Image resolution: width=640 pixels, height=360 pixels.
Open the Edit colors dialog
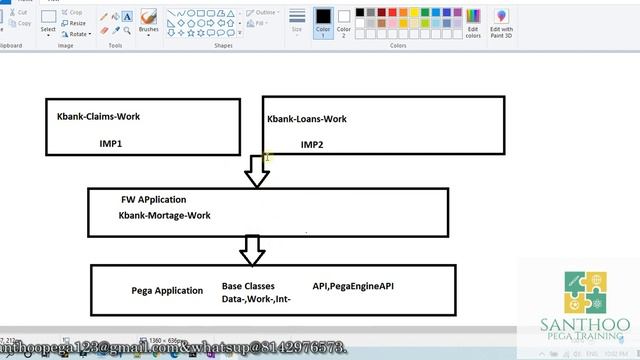(x=473, y=24)
